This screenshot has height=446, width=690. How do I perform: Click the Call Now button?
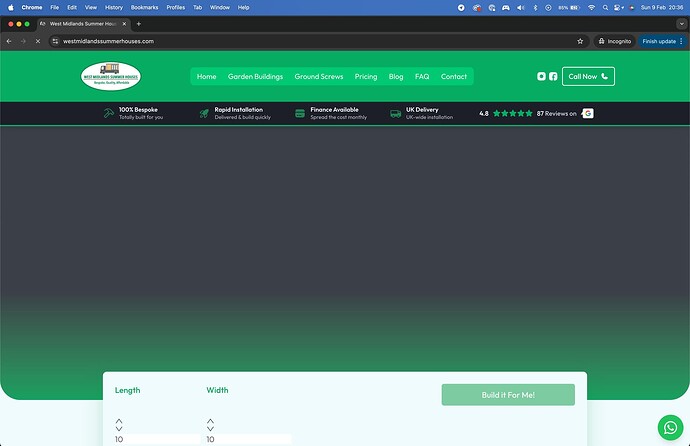click(x=588, y=77)
